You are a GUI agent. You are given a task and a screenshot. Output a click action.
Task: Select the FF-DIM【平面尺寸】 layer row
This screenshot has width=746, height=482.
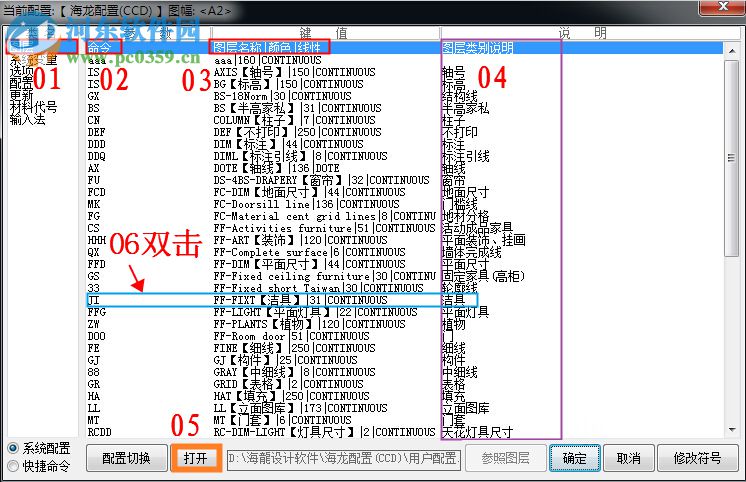(x=404, y=264)
